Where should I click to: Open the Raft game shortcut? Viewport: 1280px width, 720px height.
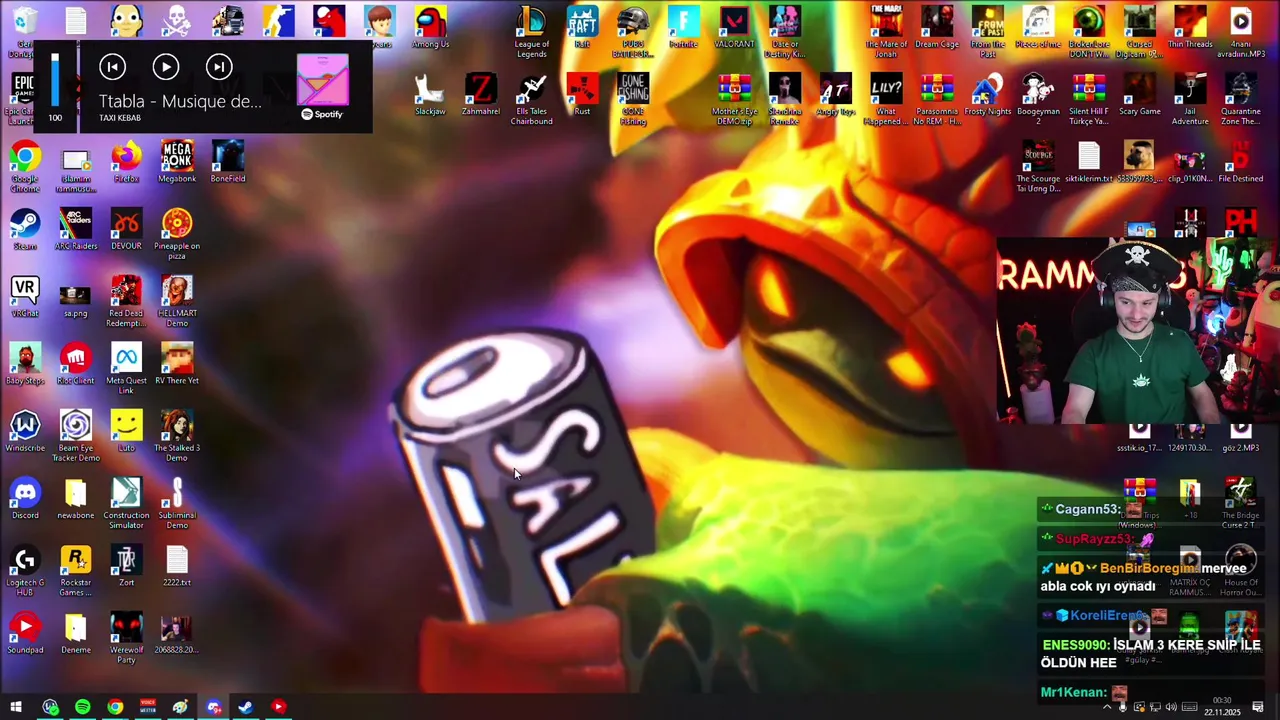point(582,27)
